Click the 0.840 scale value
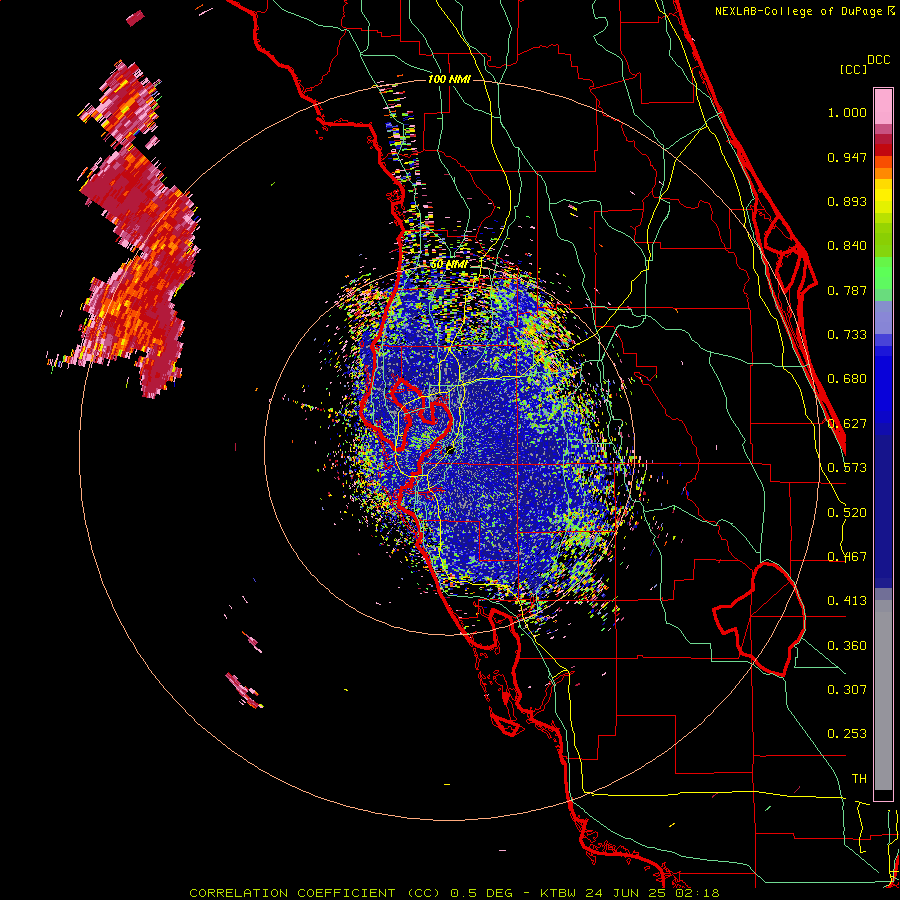This screenshot has height=900, width=900. click(847, 246)
